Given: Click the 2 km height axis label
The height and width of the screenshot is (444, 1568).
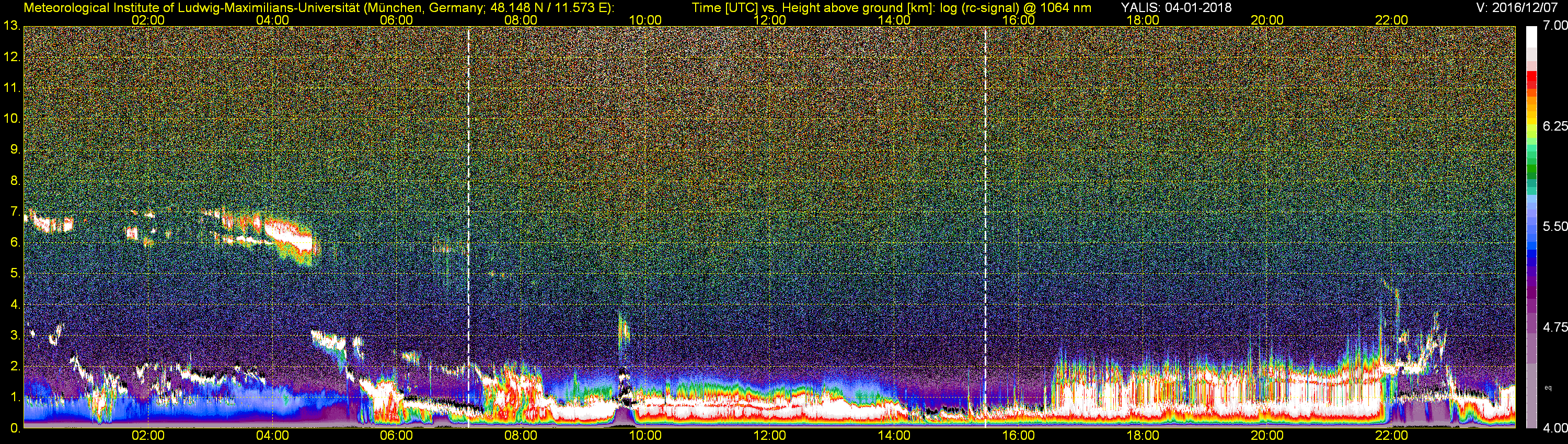Looking at the screenshot, I should click(x=15, y=367).
